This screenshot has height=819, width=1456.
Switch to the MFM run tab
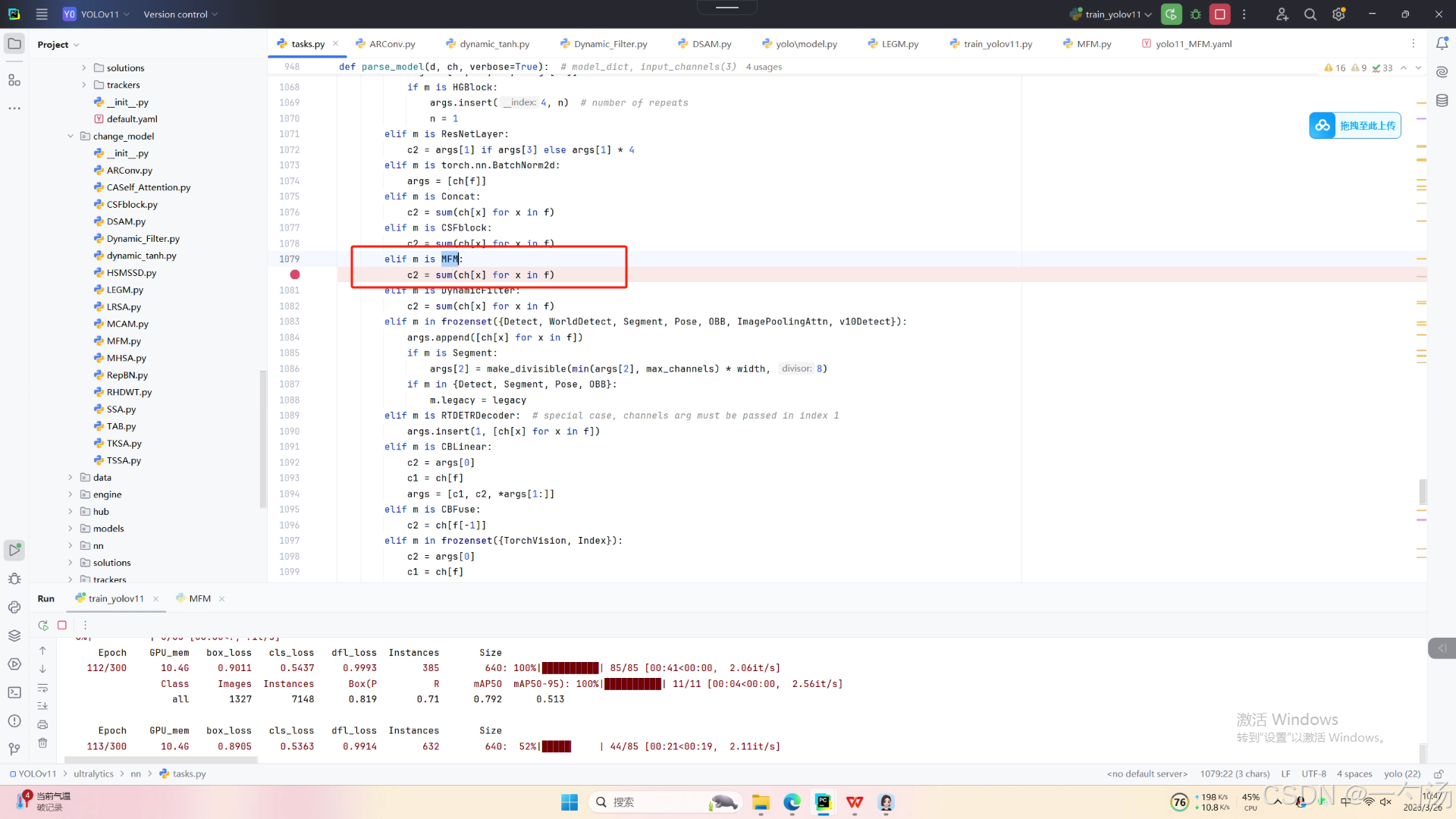tap(199, 599)
